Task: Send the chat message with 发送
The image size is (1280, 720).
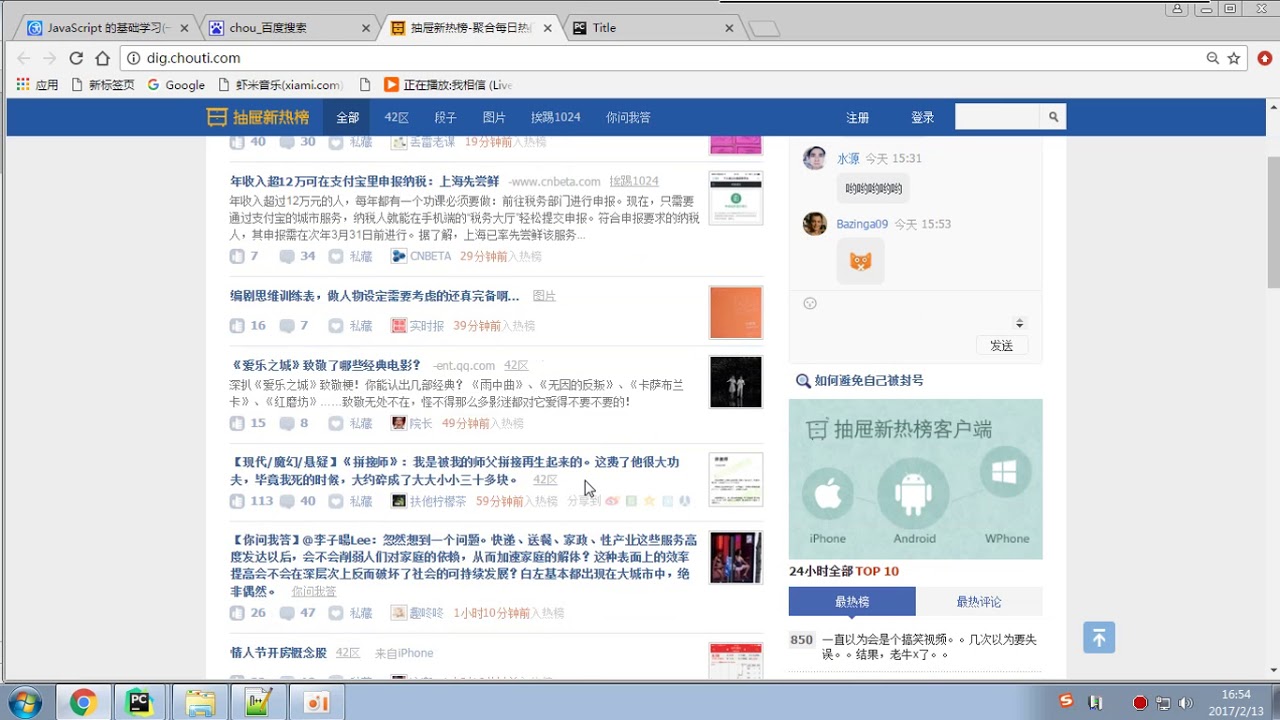Action: [1001, 345]
